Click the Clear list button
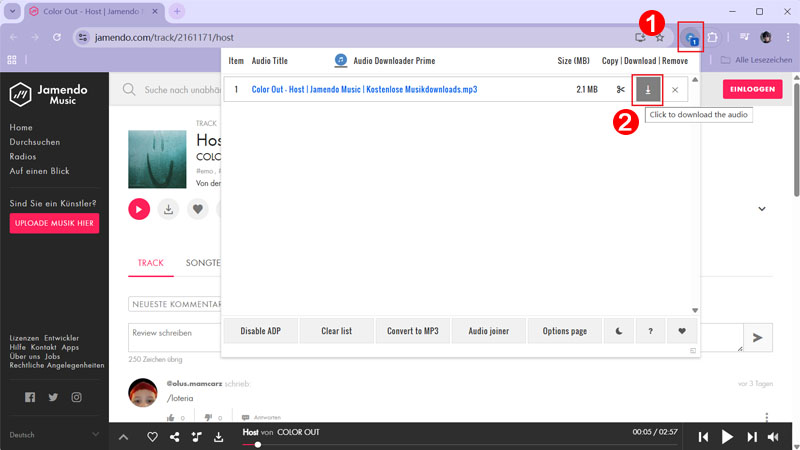Image resolution: width=800 pixels, height=450 pixels. click(337, 331)
